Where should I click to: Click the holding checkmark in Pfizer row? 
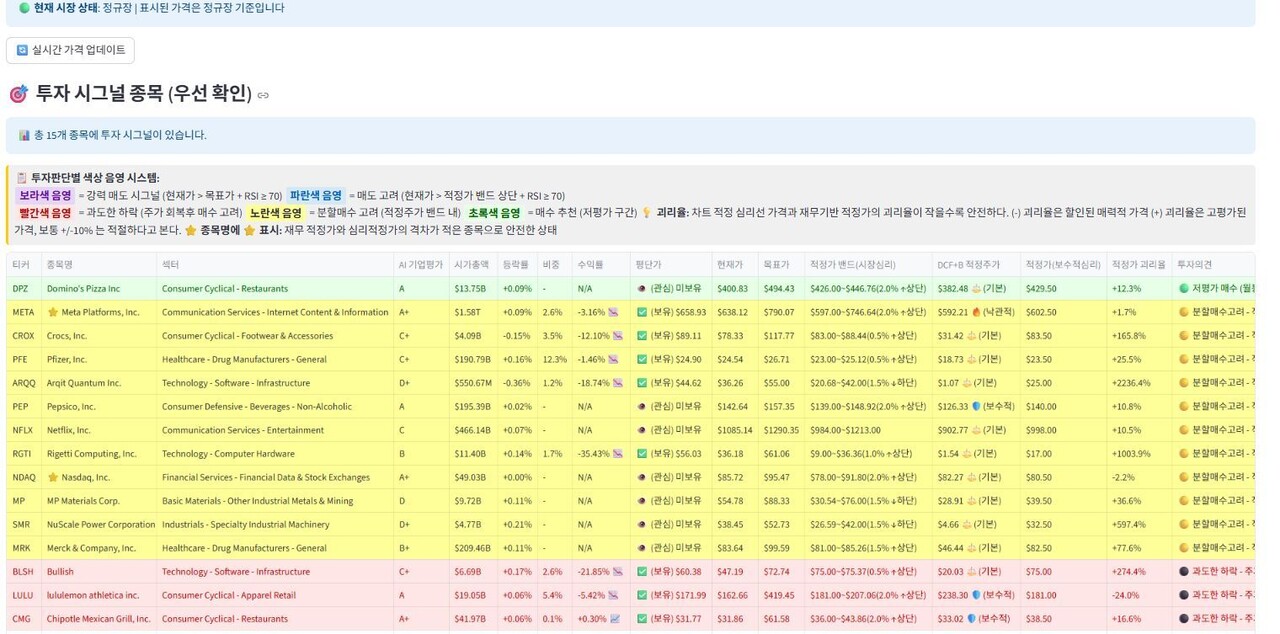(642, 360)
